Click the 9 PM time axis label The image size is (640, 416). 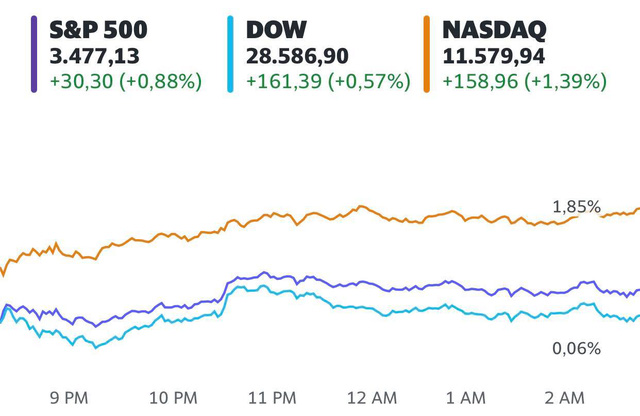point(69,398)
